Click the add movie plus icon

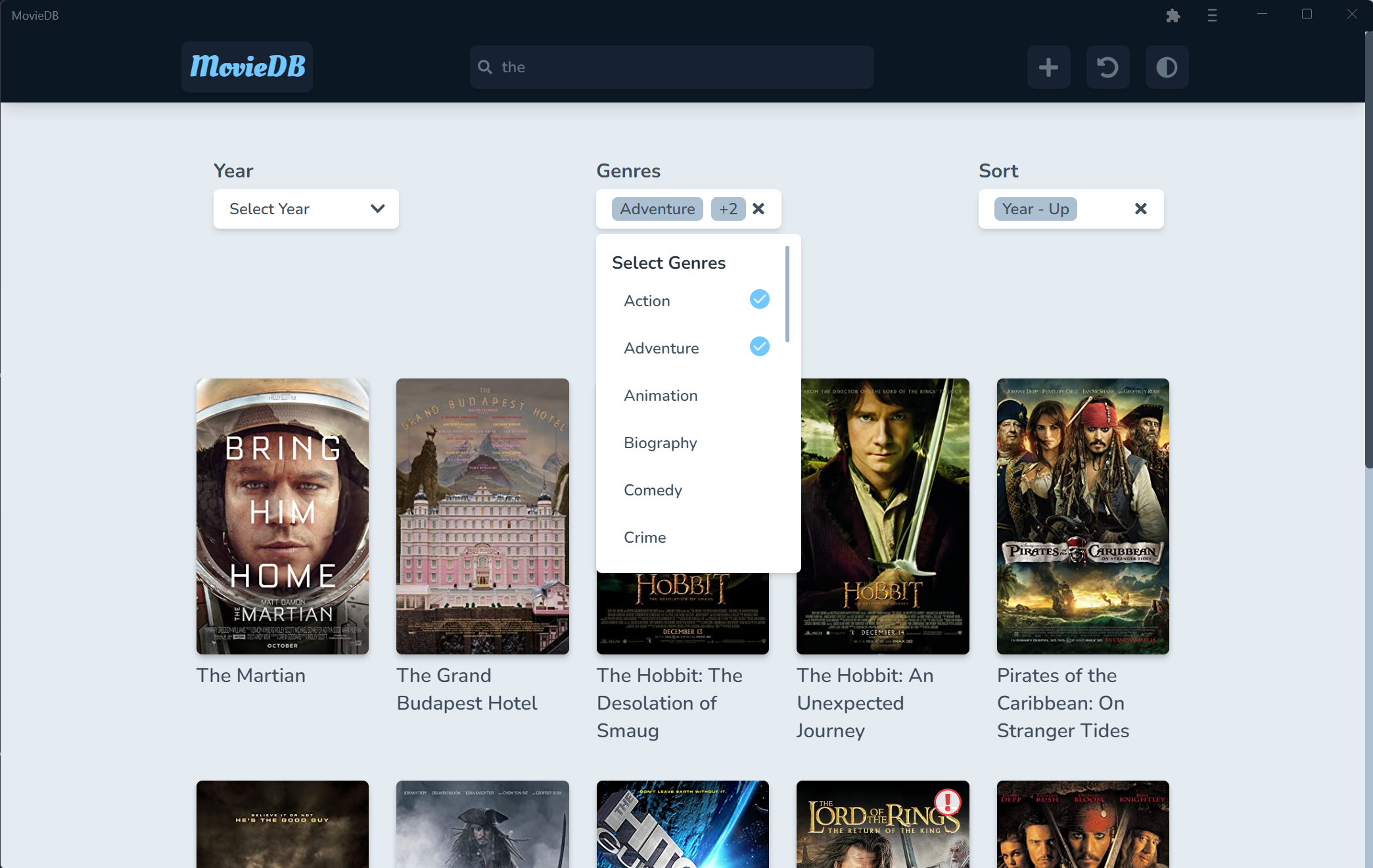(x=1048, y=67)
